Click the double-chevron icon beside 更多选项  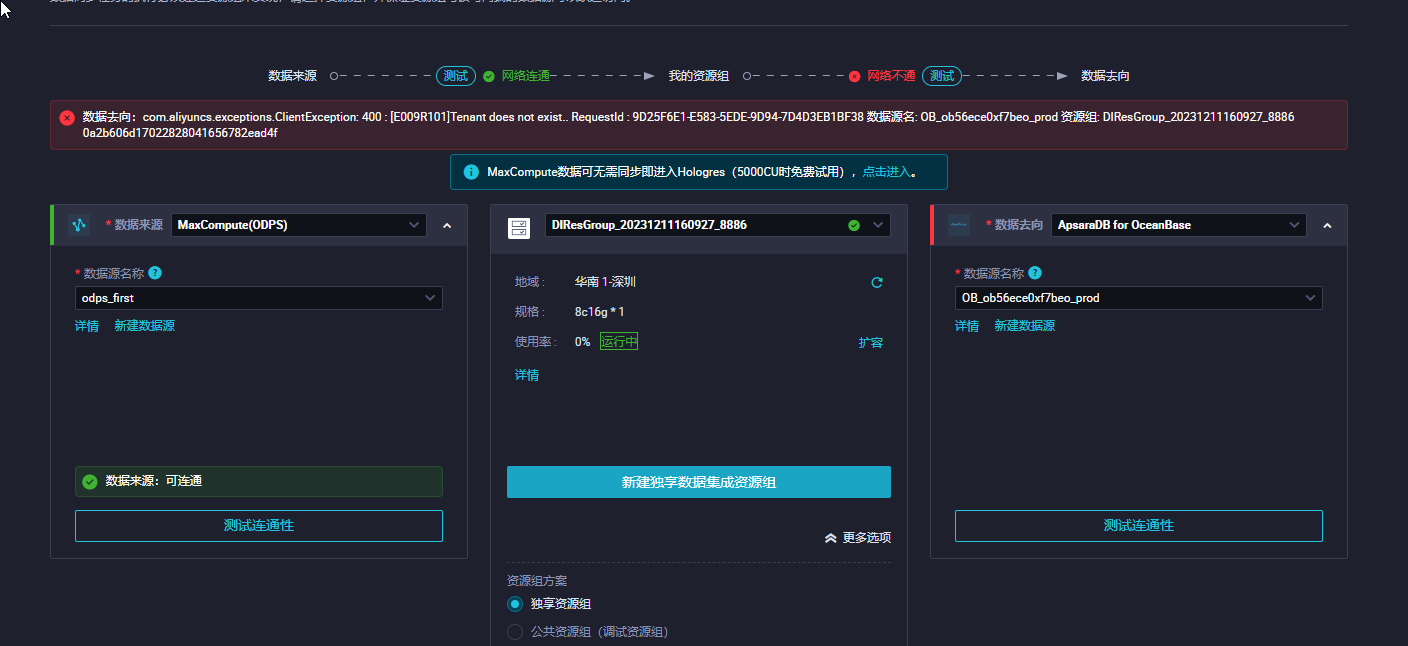tap(830, 538)
